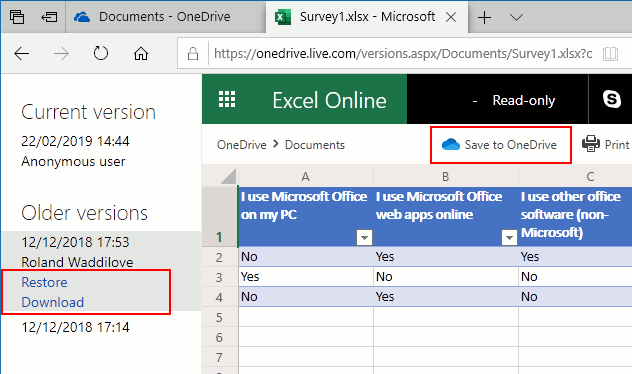Select older version 12/12/2018 17:14
This screenshot has height=374, width=632.
click(75, 327)
